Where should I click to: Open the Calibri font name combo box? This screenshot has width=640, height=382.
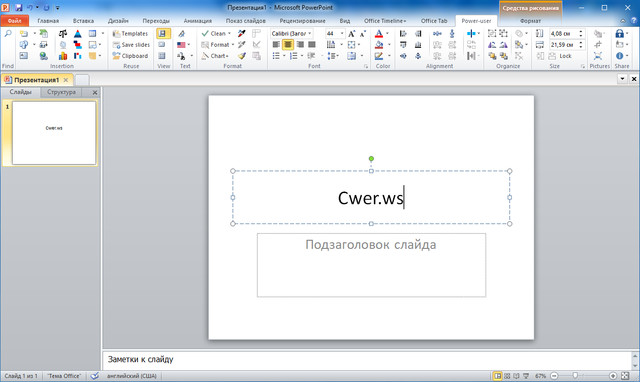292,33
